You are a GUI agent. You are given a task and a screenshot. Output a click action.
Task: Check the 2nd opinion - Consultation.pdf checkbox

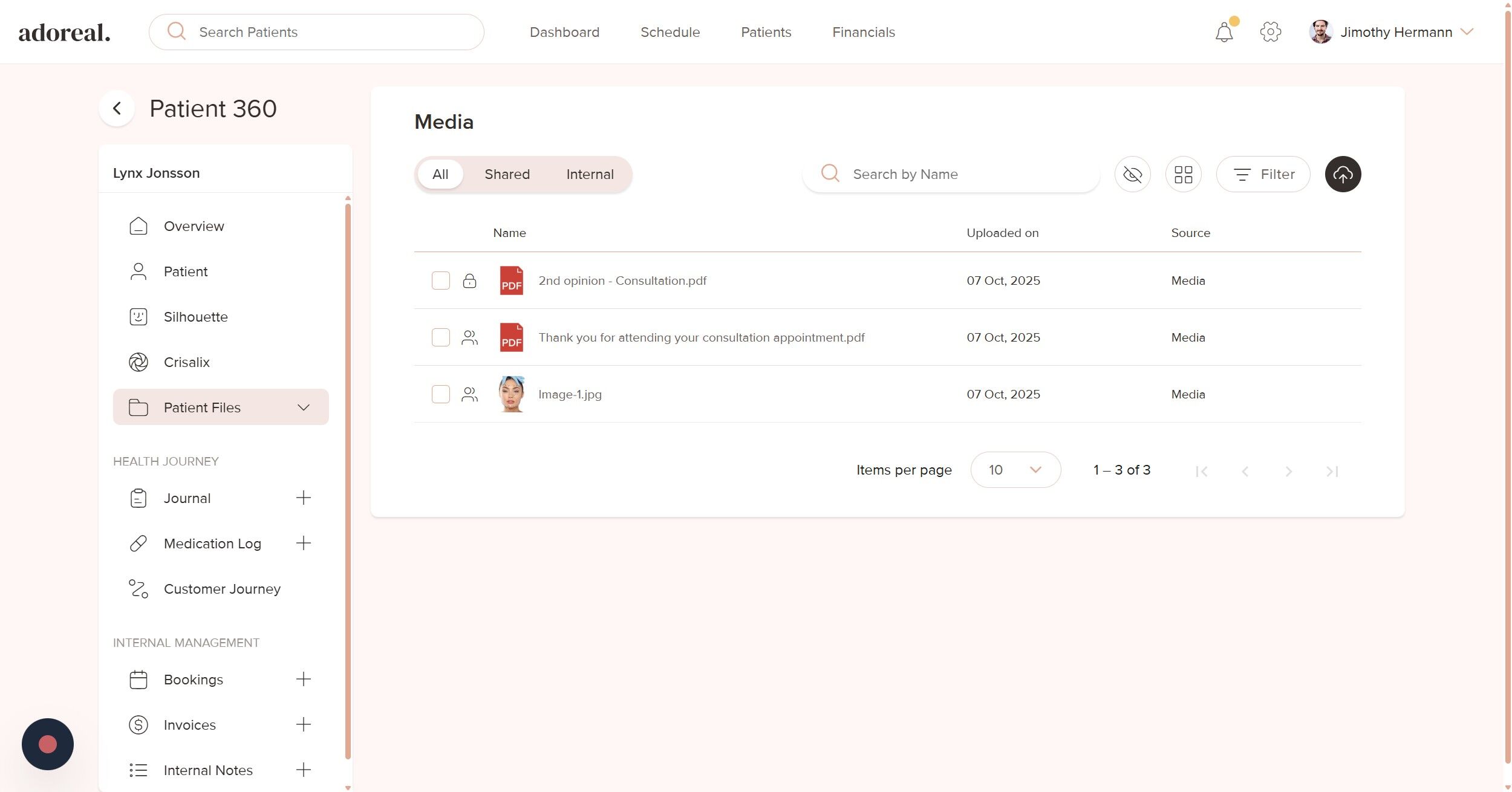pos(440,281)
